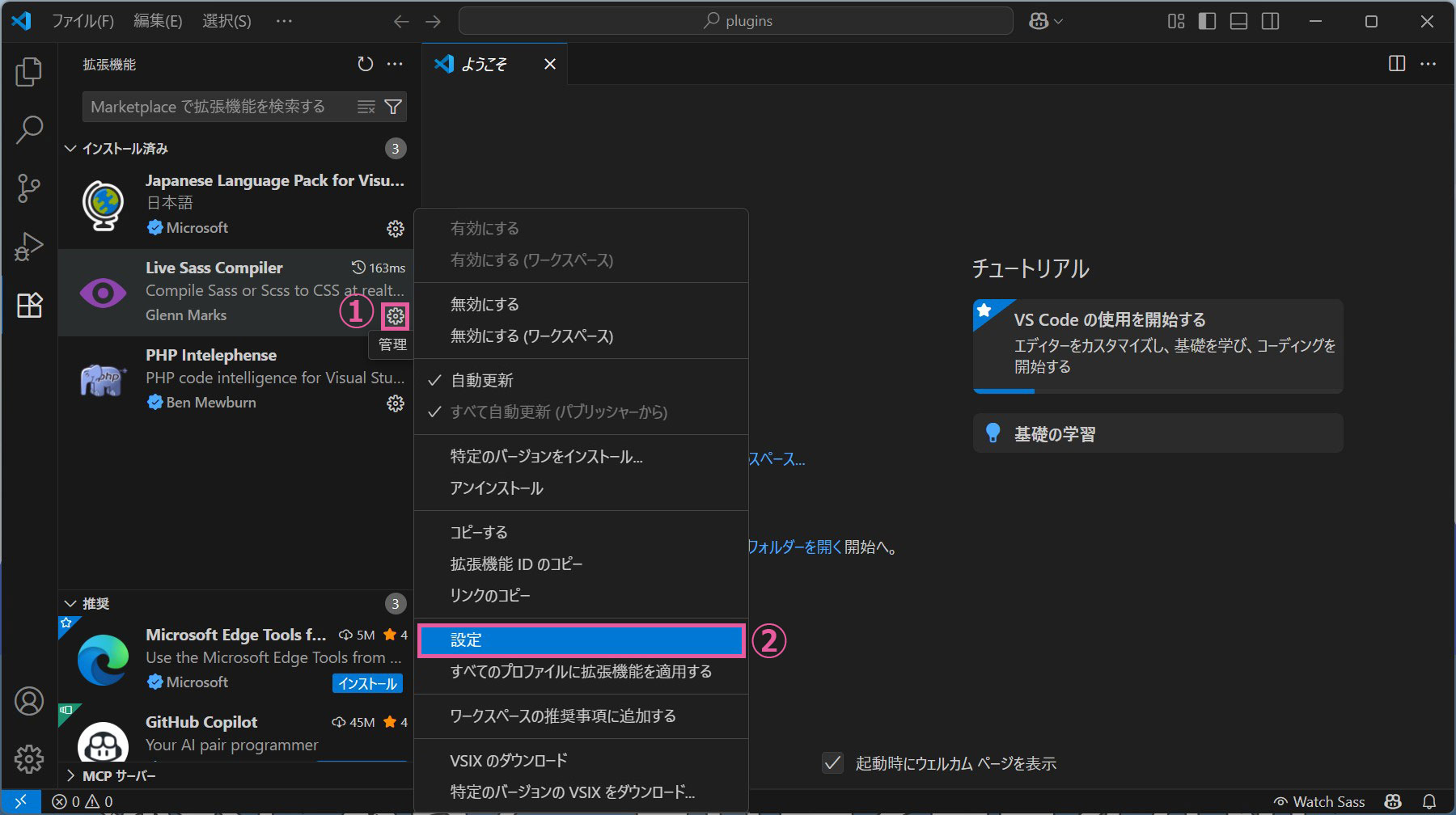The width and height of the screenshot is (1456, 815).
Task: Open the ファイル(F) menu
Action: (83, 22)
